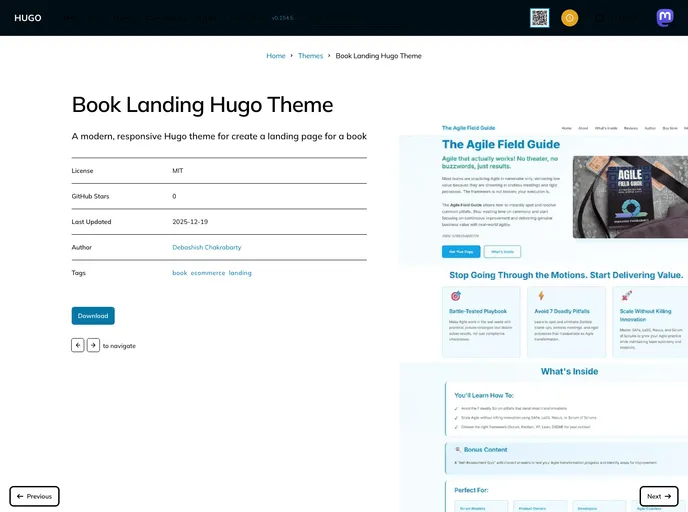The height and width of the screenshot is (512, 688).
Task: Click the 'Last Updated' row label
Action: tap(91, 222)
